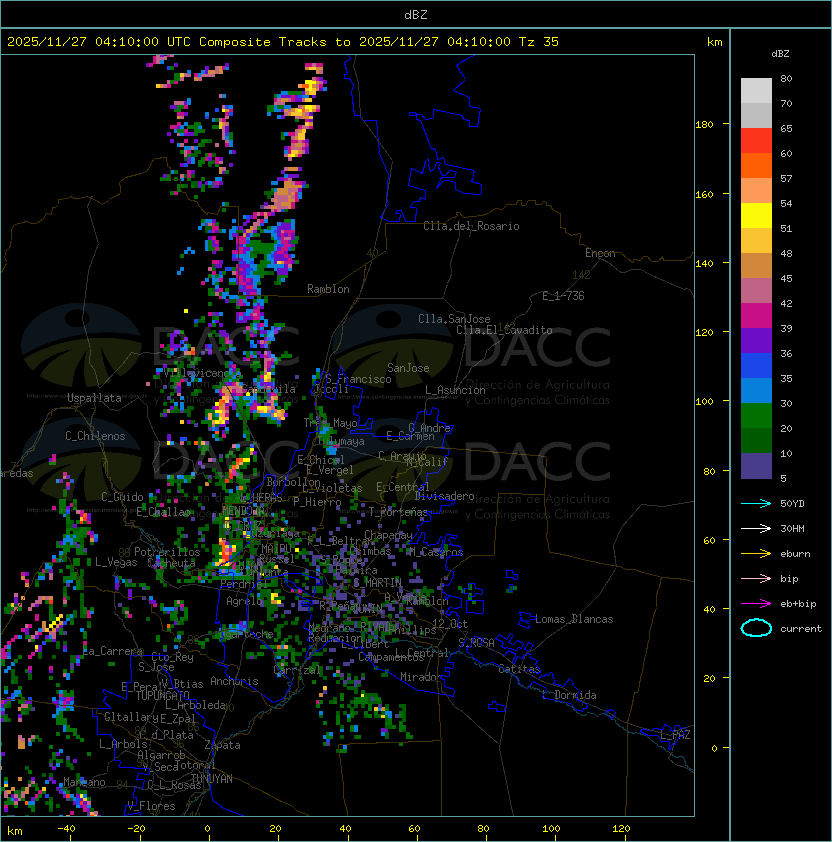This screenshot has height=842, width=832.
Task: Click the magenta eb+bip arrow in legend
Action: pos(756,604)
